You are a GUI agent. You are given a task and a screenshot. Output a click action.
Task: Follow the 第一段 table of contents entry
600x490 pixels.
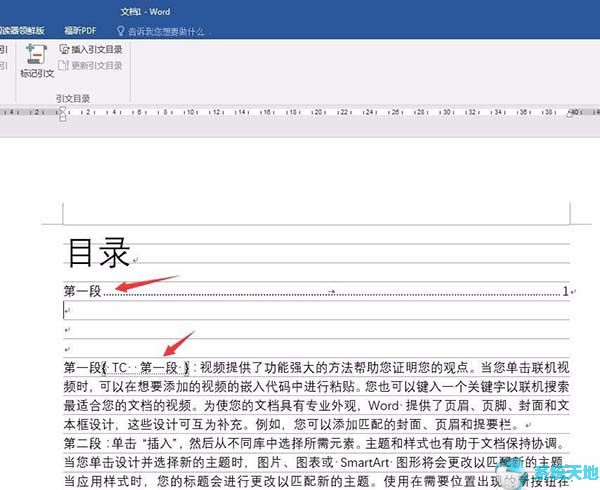click(84, 292)
